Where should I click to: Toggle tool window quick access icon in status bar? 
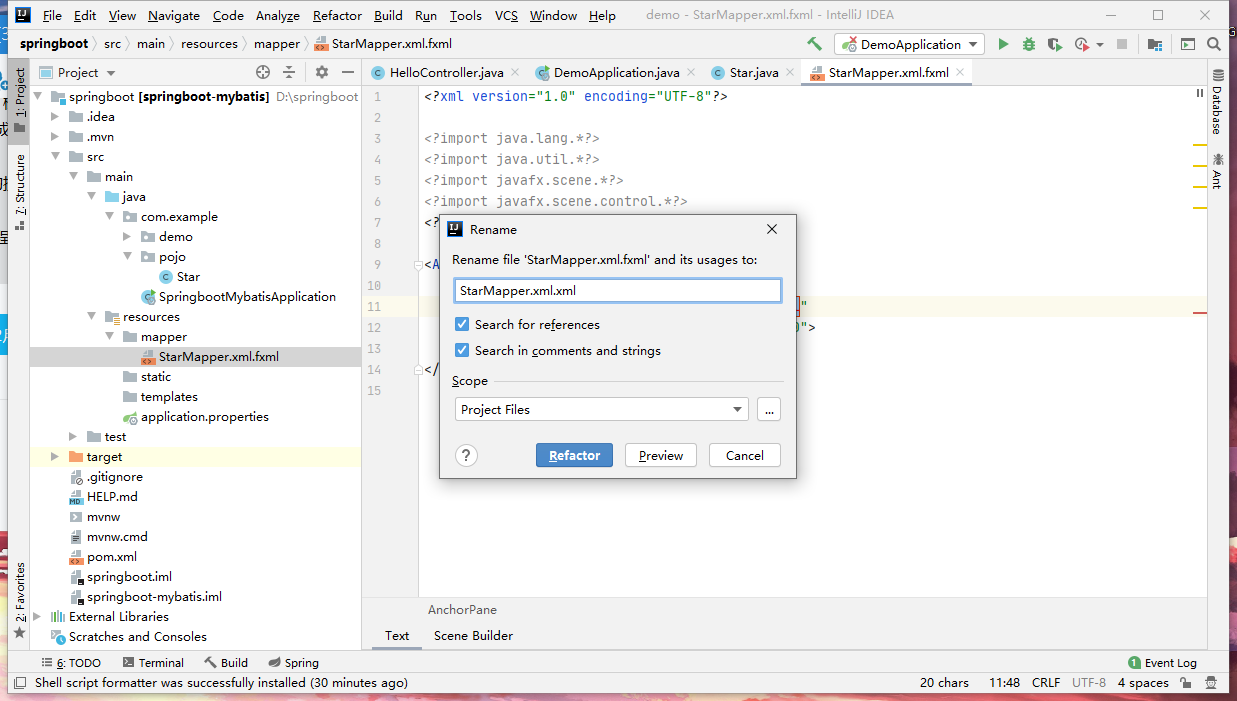click(18, 683)
